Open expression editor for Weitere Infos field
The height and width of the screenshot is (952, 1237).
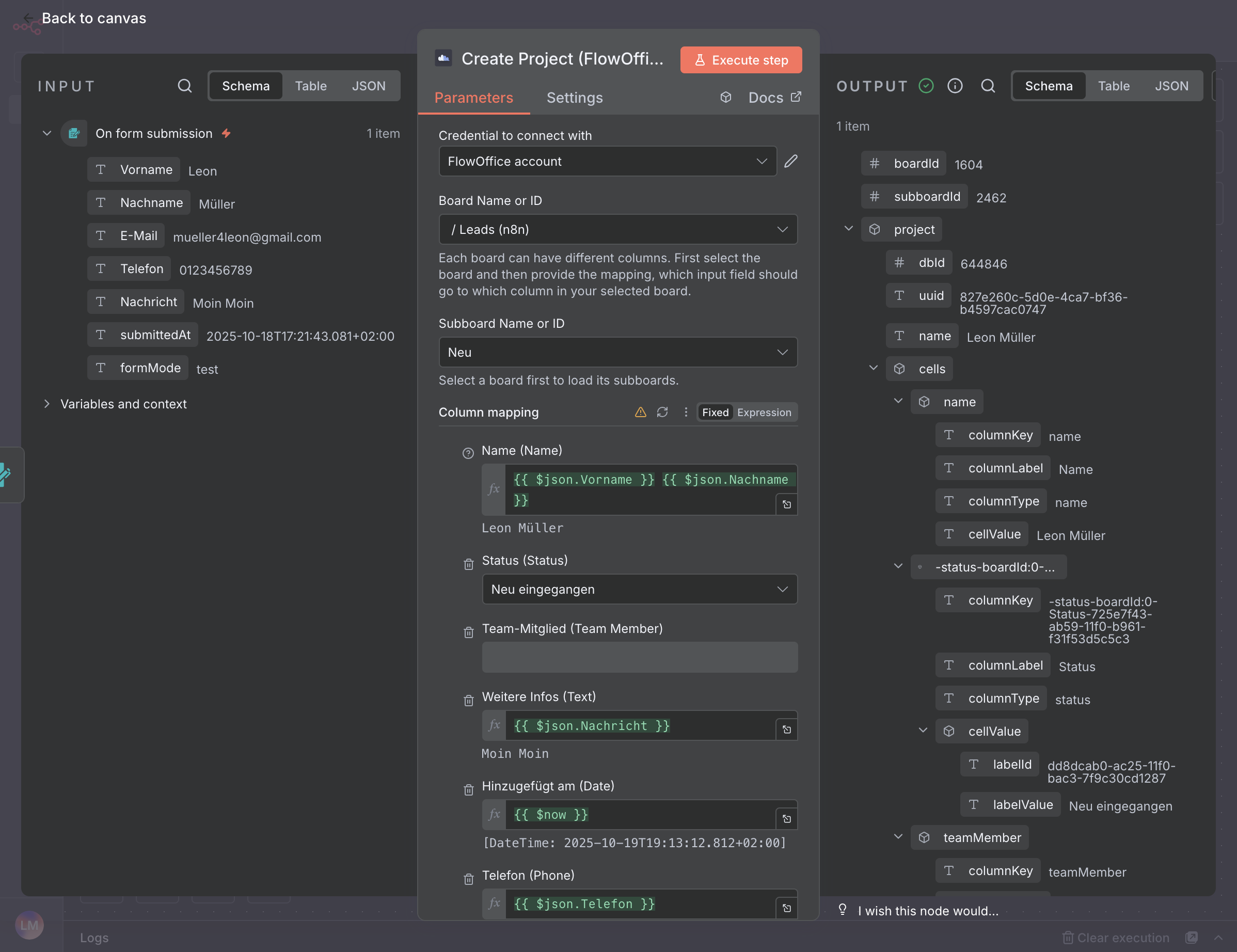[x=787, y=729]
